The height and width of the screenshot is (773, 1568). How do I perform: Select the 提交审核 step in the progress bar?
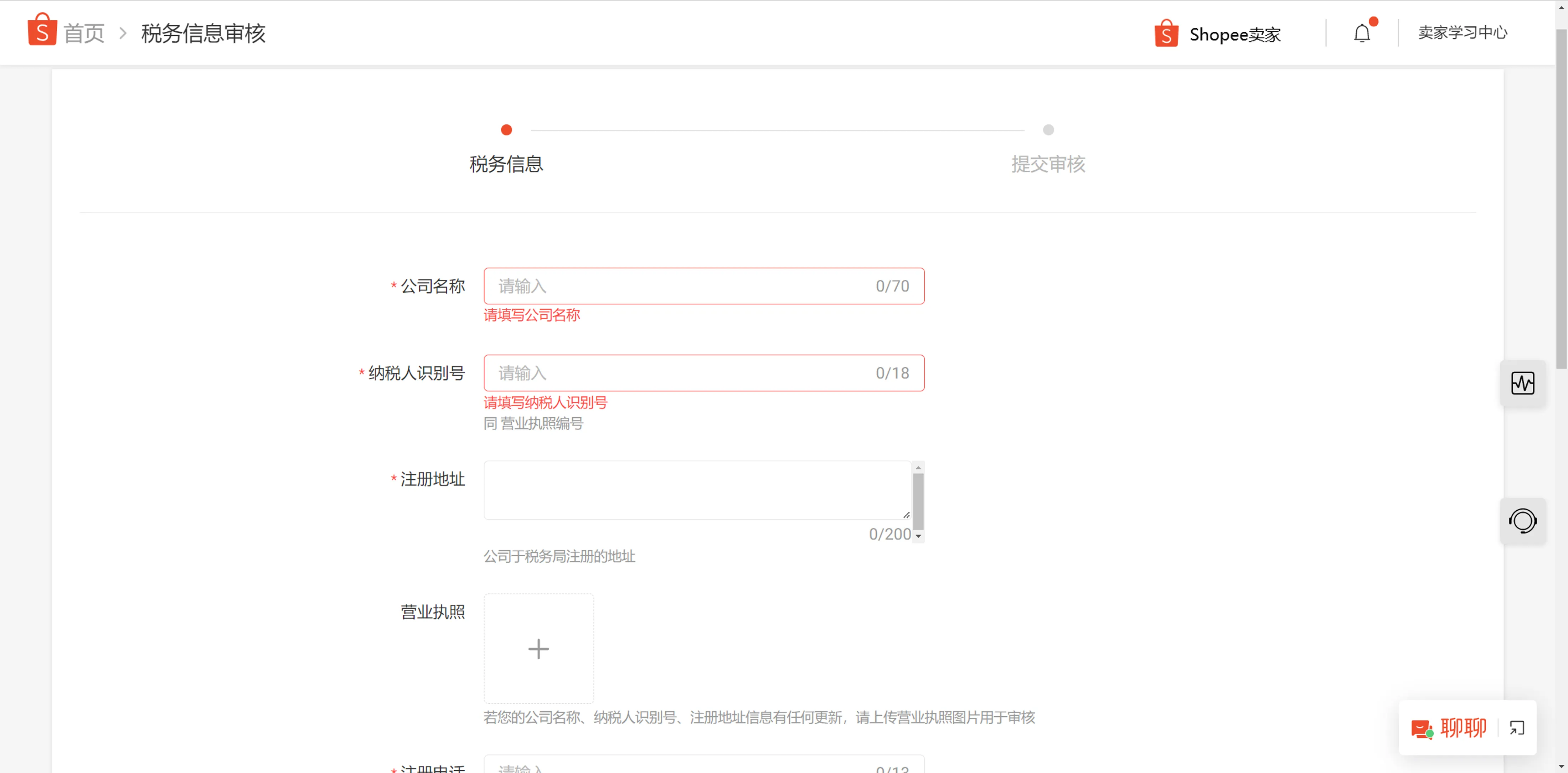coord(1048,164)
